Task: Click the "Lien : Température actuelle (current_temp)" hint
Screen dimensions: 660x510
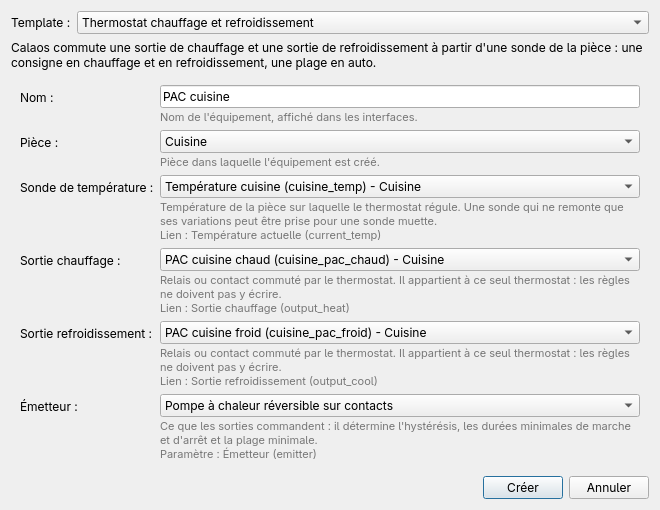Action: coord(270,235)
